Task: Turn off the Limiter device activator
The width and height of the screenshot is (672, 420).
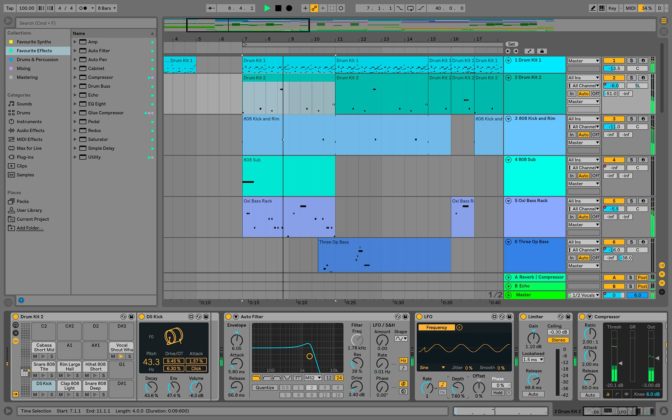Action: 523,317
